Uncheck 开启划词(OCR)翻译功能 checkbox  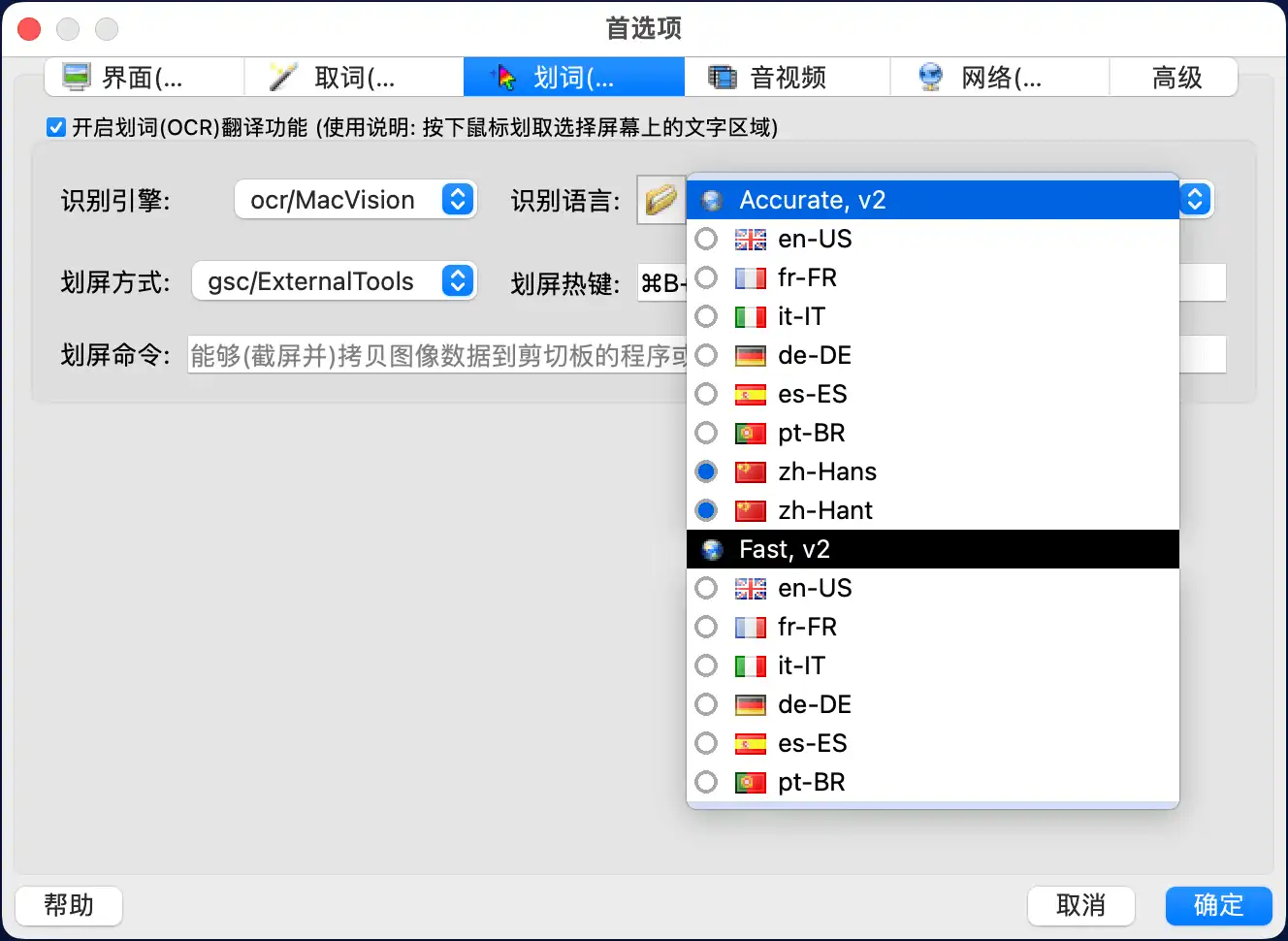coord(56,127)
